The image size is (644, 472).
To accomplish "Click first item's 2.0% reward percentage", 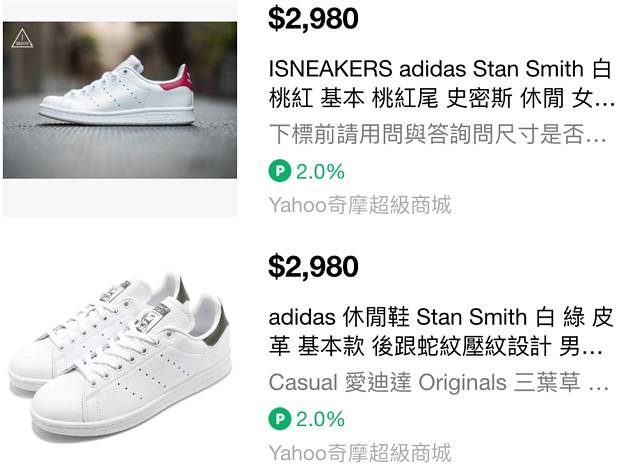I will click(x=320, y=172).
